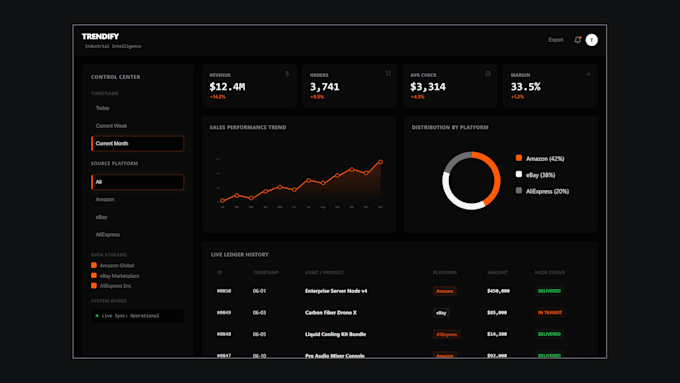The height and width of the screenshot is (383, 680).
Task: Toggle the AliExpress Ent. data stream checkbox
Action: point(94,286)
